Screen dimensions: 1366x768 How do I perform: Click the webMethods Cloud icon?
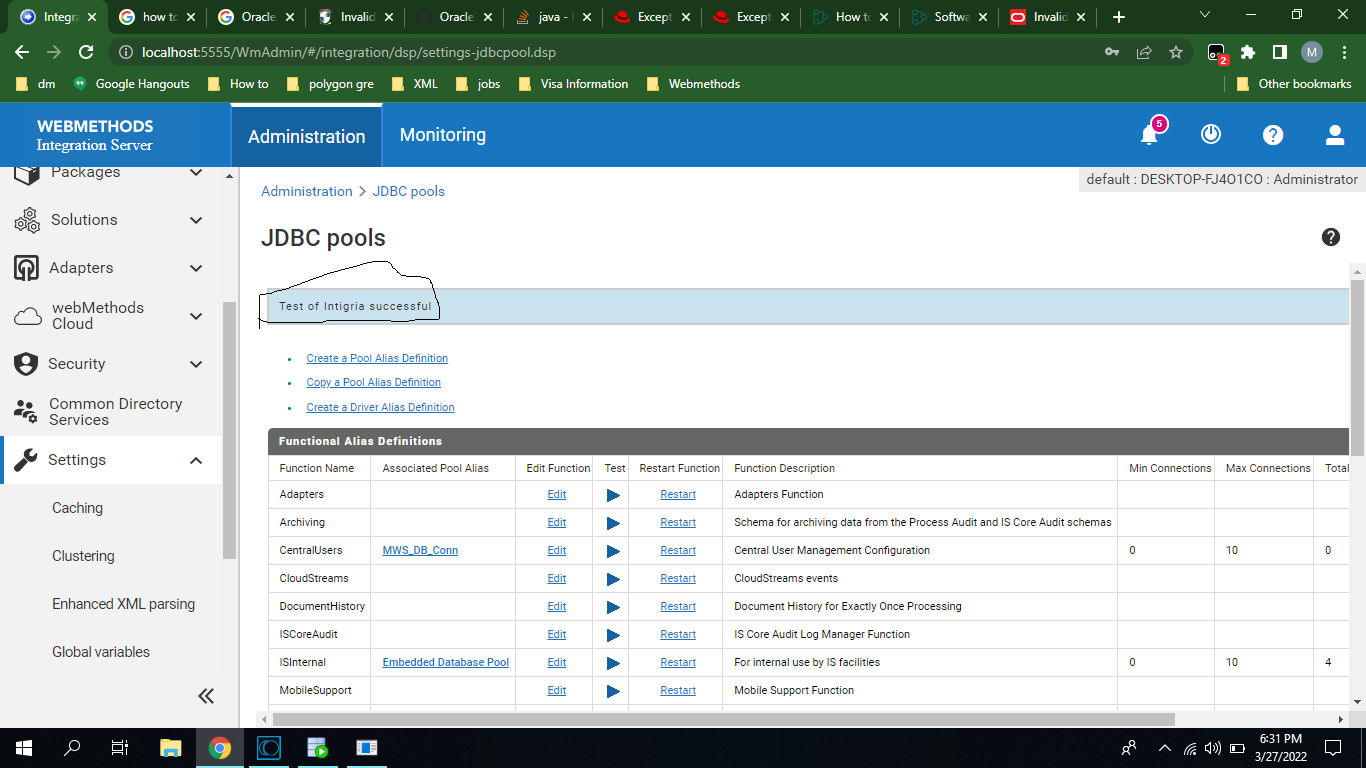tap(27, 316)
